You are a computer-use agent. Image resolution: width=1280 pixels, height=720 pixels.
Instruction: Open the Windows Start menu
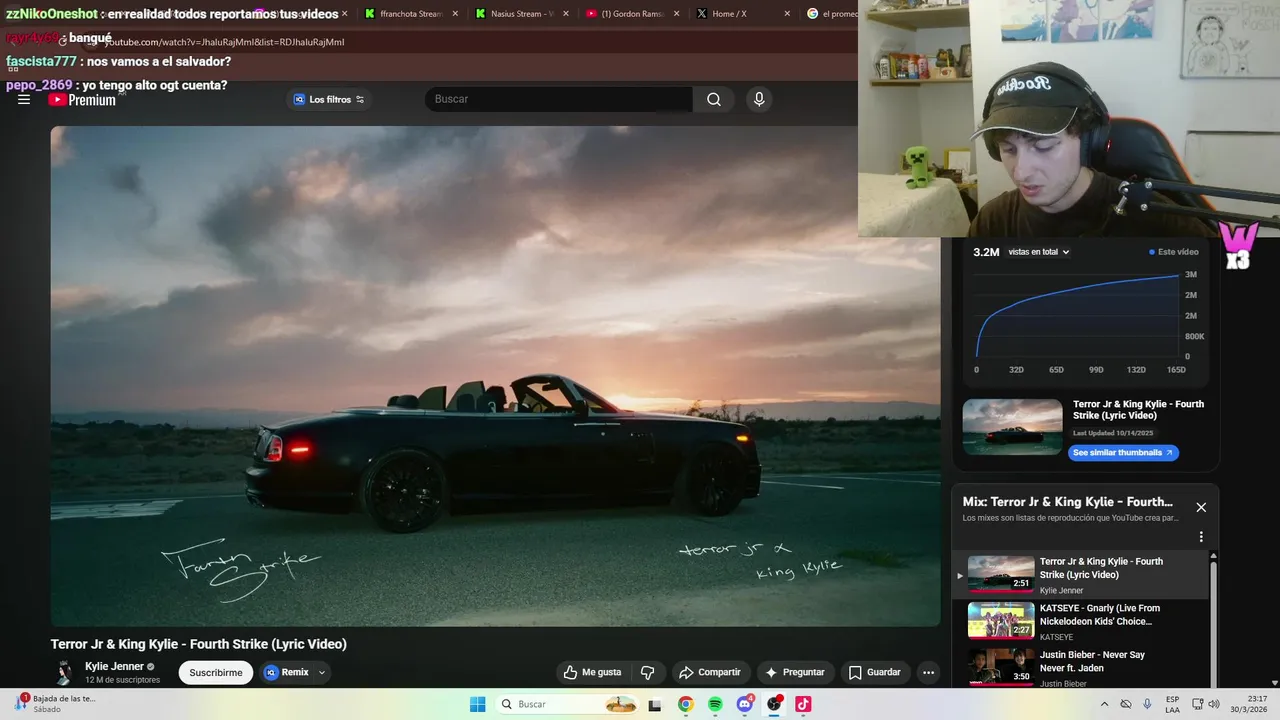point(477,704)
